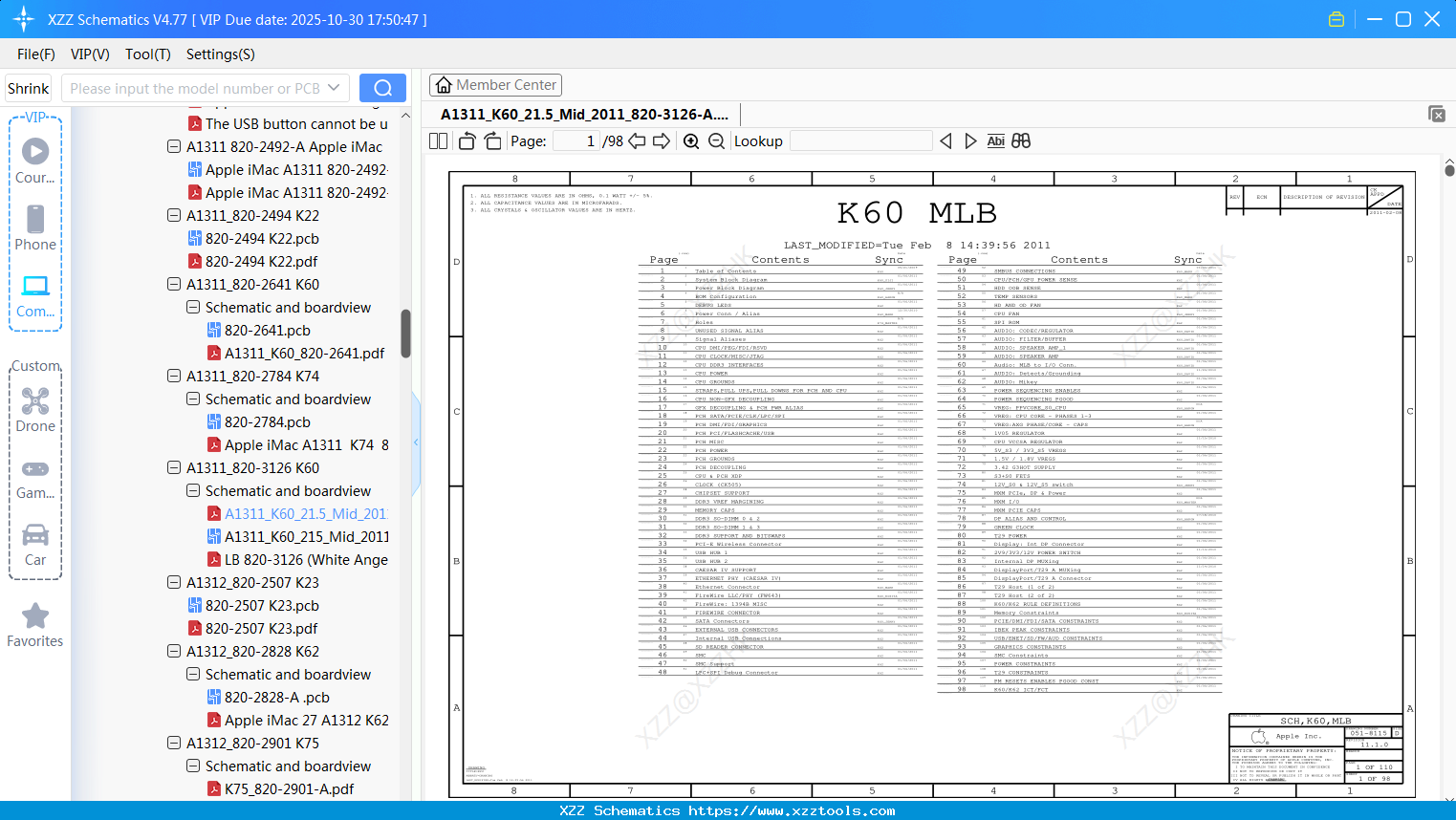Click the binoculars search icon
The width and height of the screenshot is (1456, 820).
click(x=1021, y=140)
